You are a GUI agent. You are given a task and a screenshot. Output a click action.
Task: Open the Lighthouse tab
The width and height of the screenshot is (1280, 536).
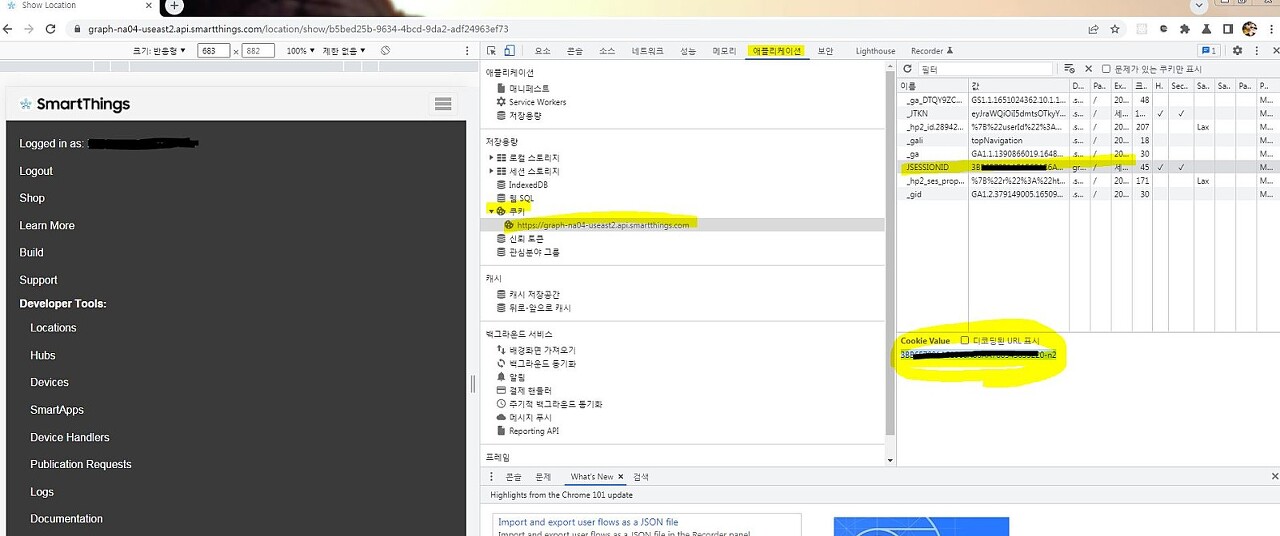(876, 51)
